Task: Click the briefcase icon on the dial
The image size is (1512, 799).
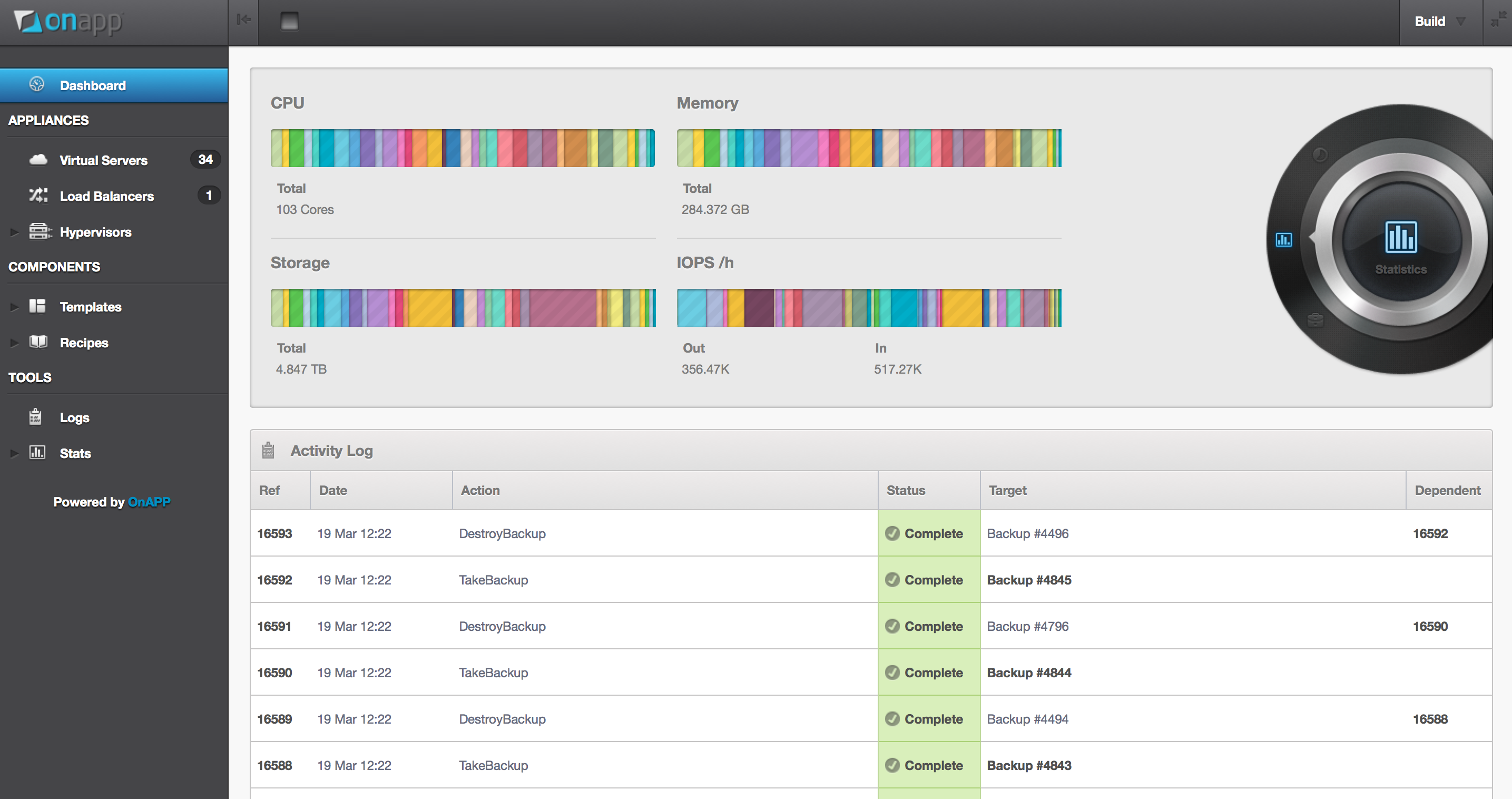Action: [x=1315, y=320]
